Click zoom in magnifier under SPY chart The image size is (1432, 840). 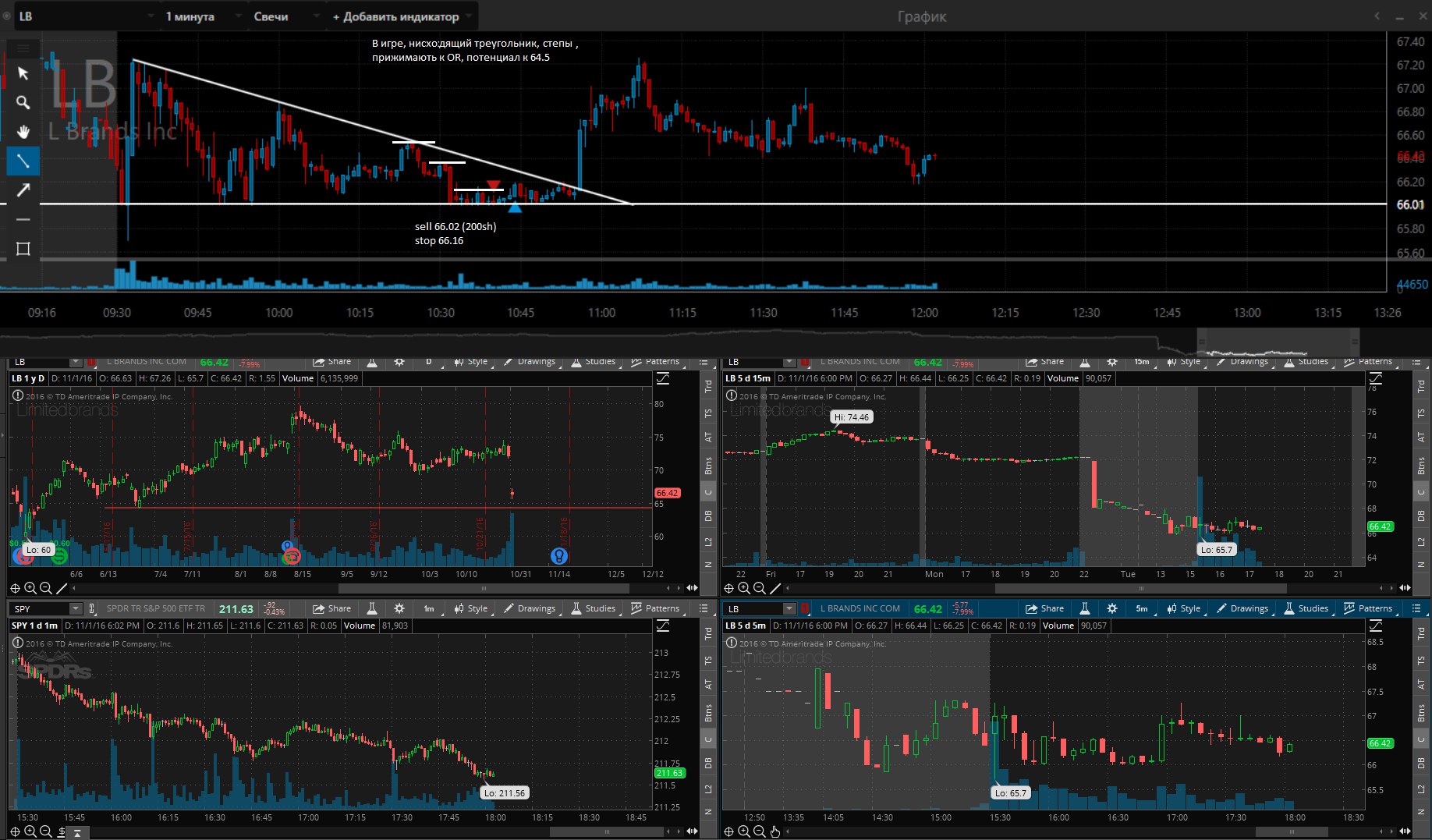click(30, 831)
